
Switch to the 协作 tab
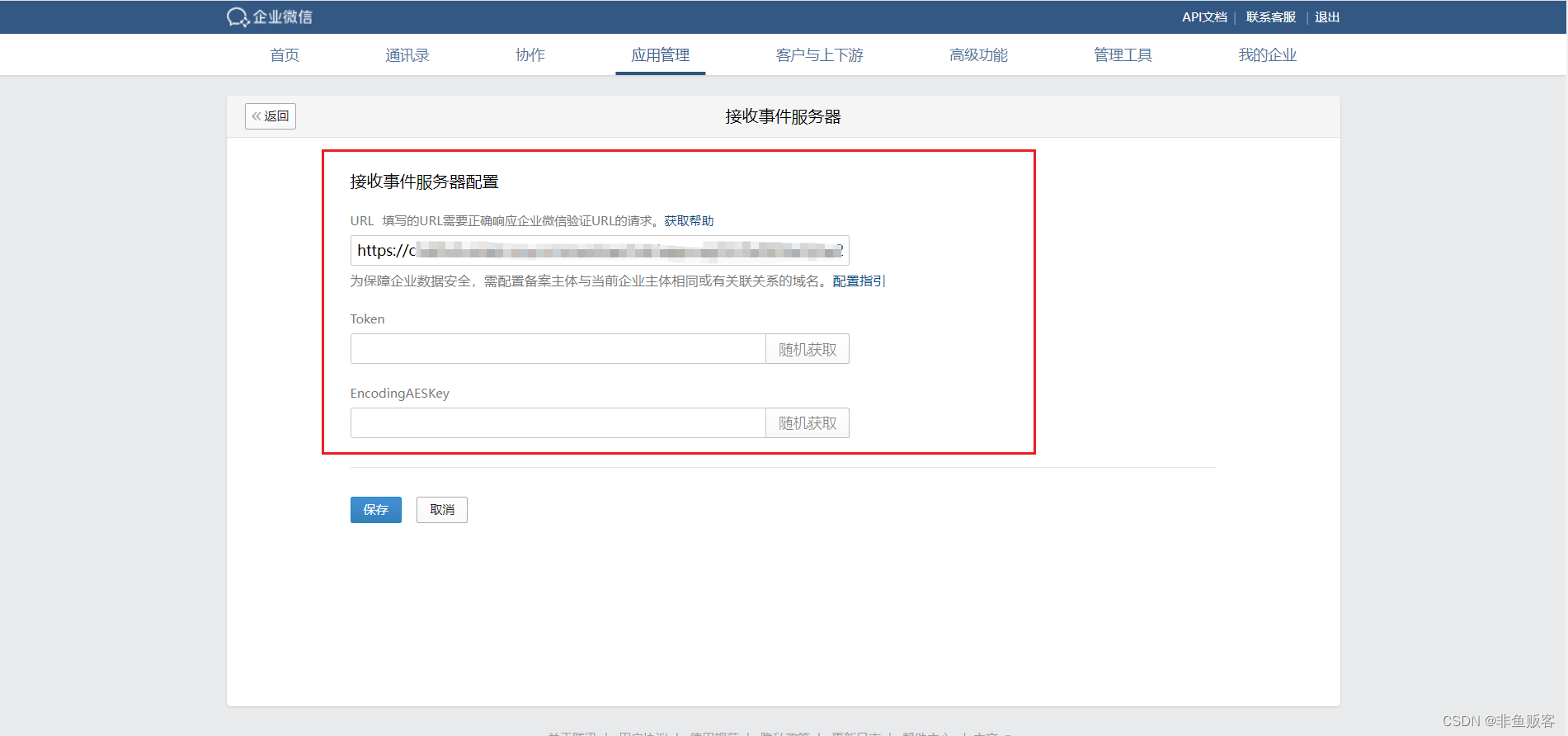(x=530, y=55)
